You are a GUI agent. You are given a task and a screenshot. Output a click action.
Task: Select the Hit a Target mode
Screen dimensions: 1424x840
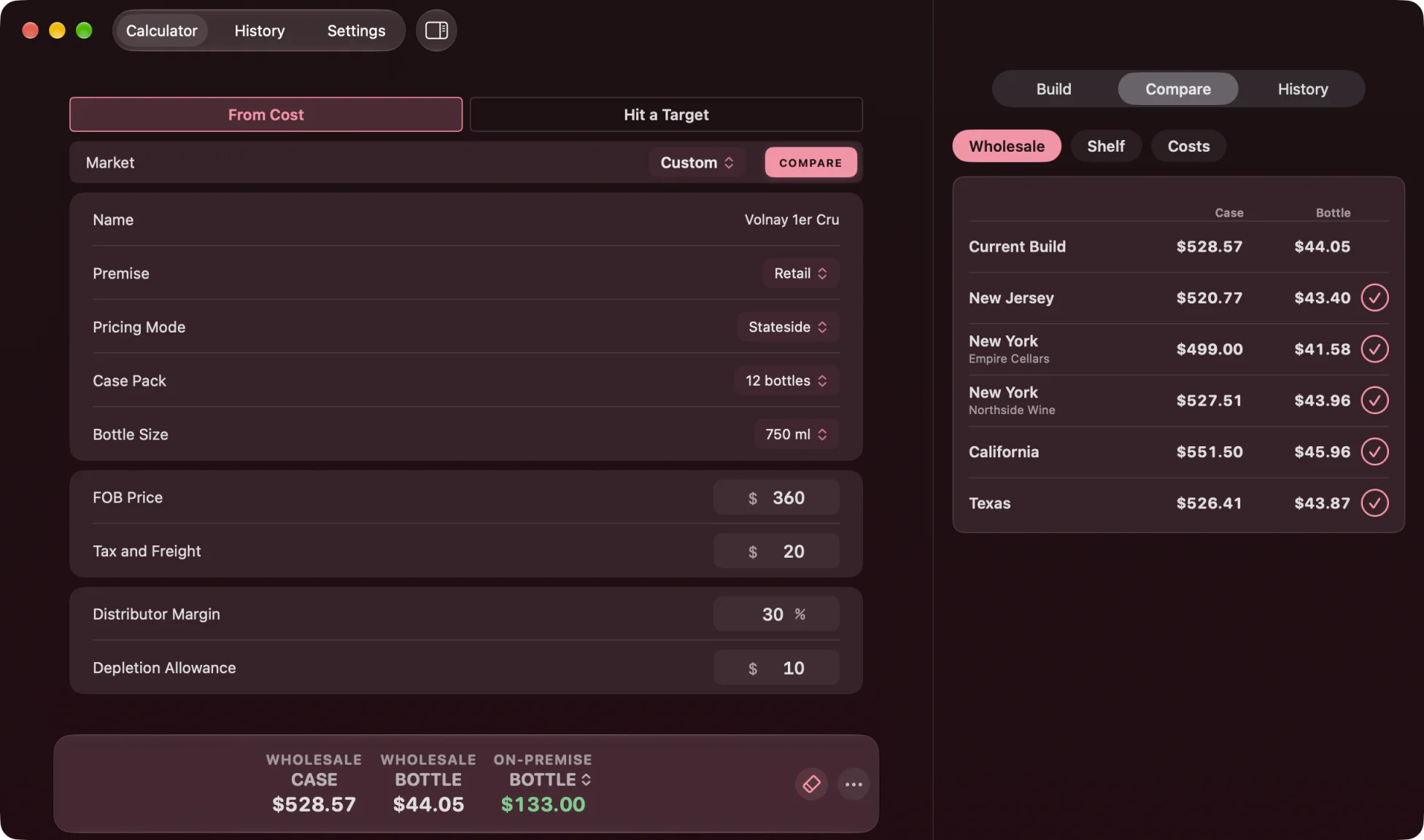click(x=666, y=114)
